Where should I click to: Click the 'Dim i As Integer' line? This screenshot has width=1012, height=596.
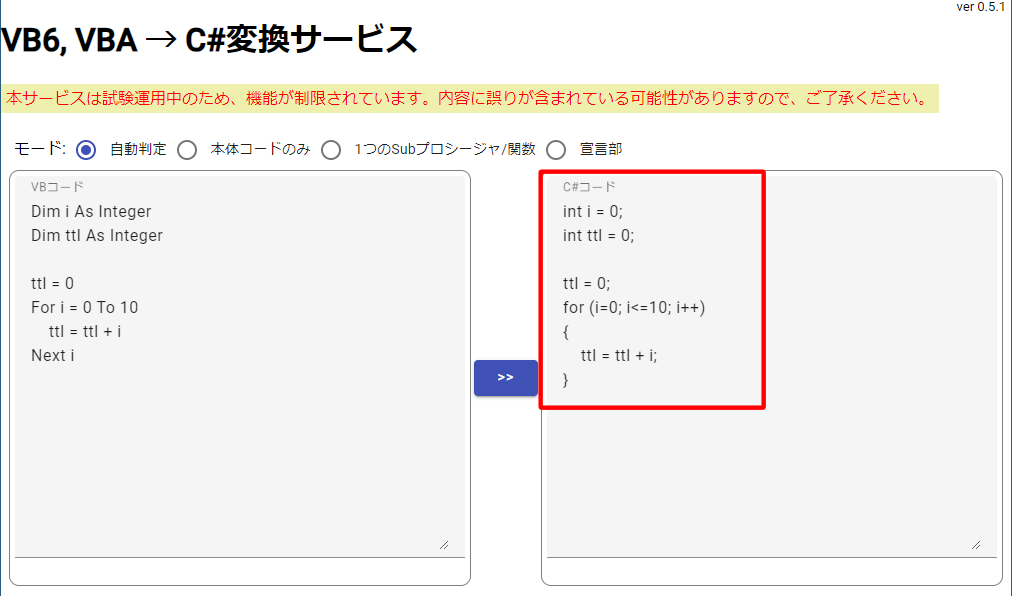tap(91, 212)
